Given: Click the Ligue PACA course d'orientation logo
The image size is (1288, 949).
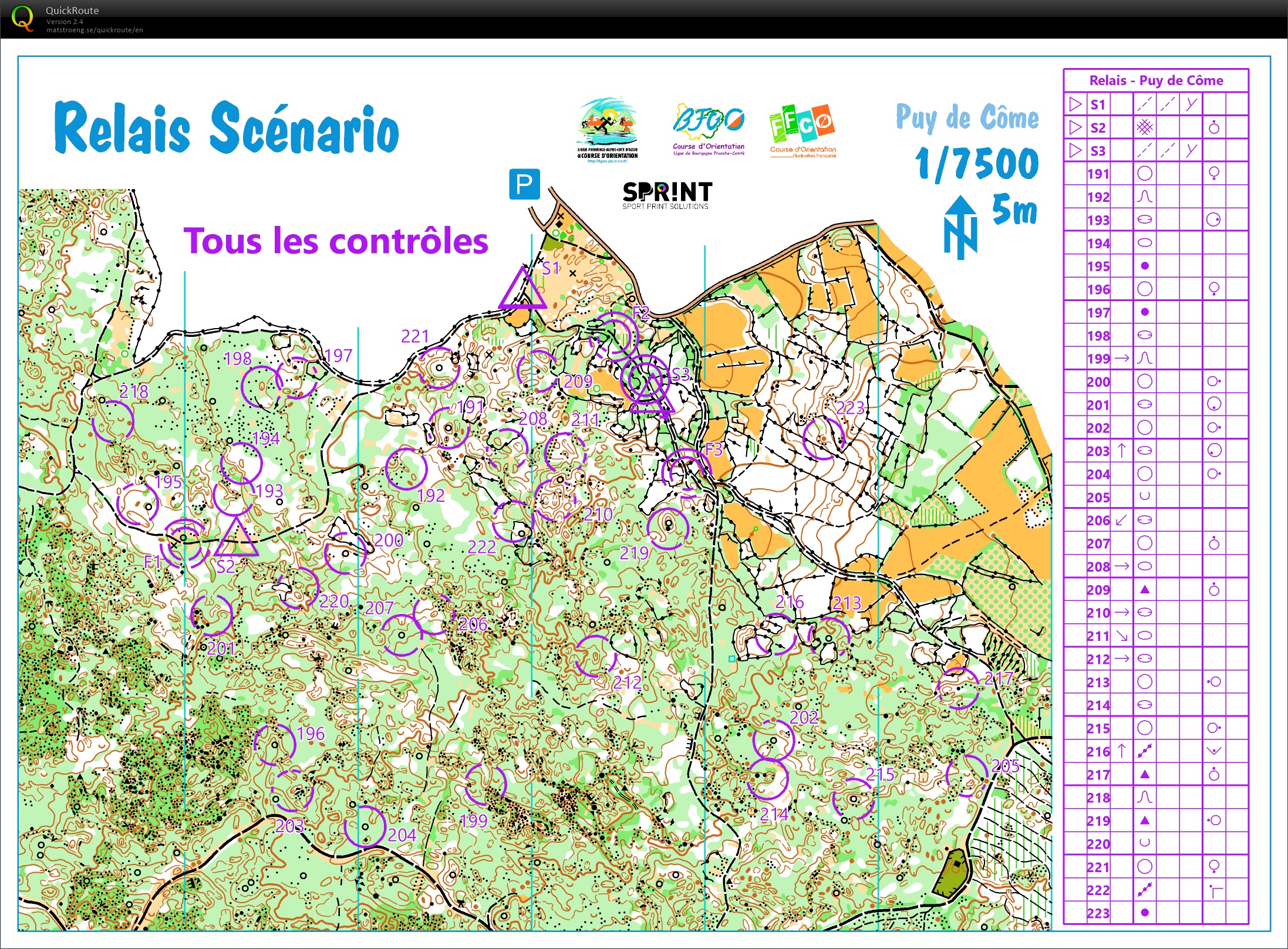Looking at the screenshot, I should [x=608, y=130].
